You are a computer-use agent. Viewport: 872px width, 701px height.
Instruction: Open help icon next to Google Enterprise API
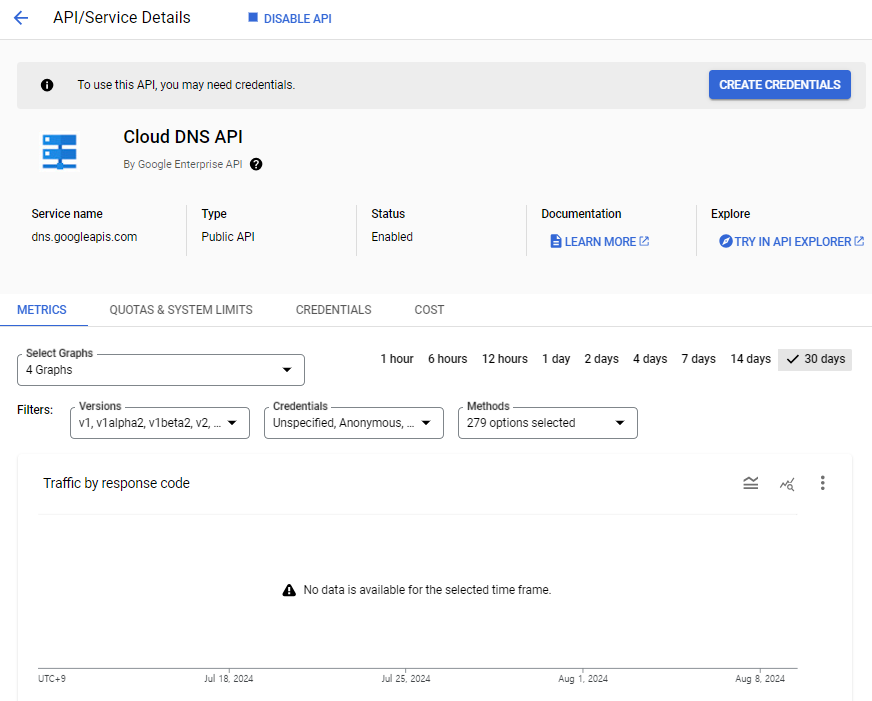(x=256, y=165)
